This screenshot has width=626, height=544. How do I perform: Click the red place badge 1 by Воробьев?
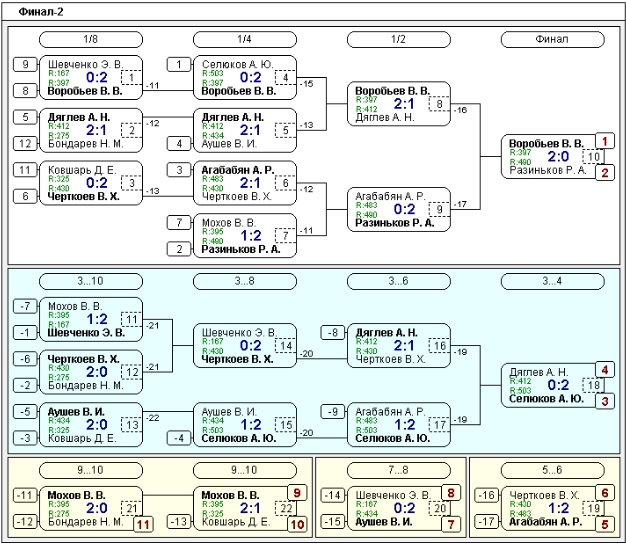(605, 141)
